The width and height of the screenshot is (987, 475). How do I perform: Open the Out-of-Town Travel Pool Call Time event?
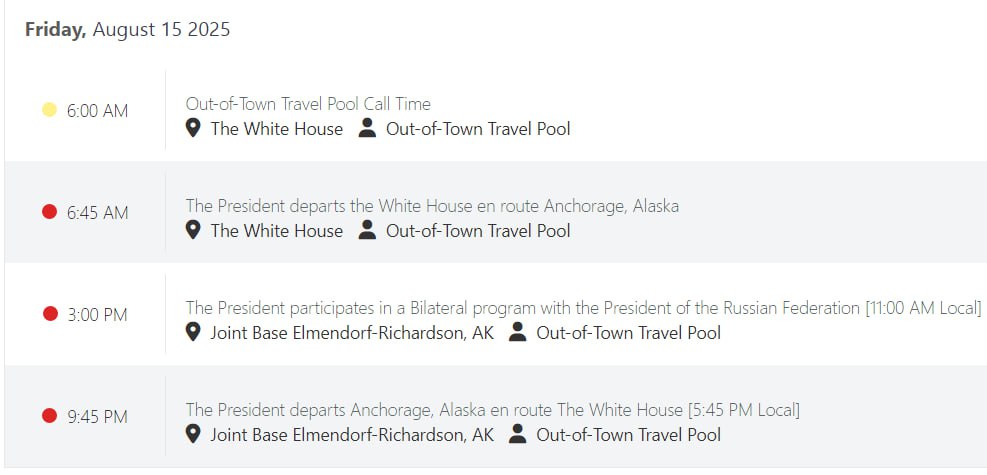point(308,104)
